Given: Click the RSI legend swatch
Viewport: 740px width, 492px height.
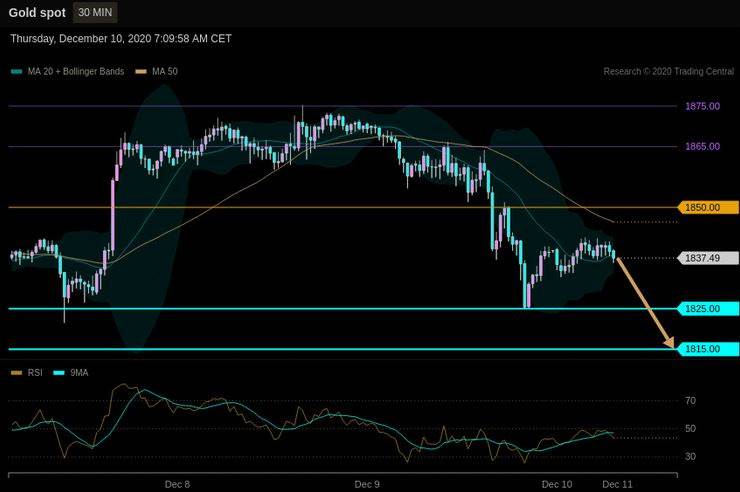Looking at the screenshot, I should [x=17, y=373].
